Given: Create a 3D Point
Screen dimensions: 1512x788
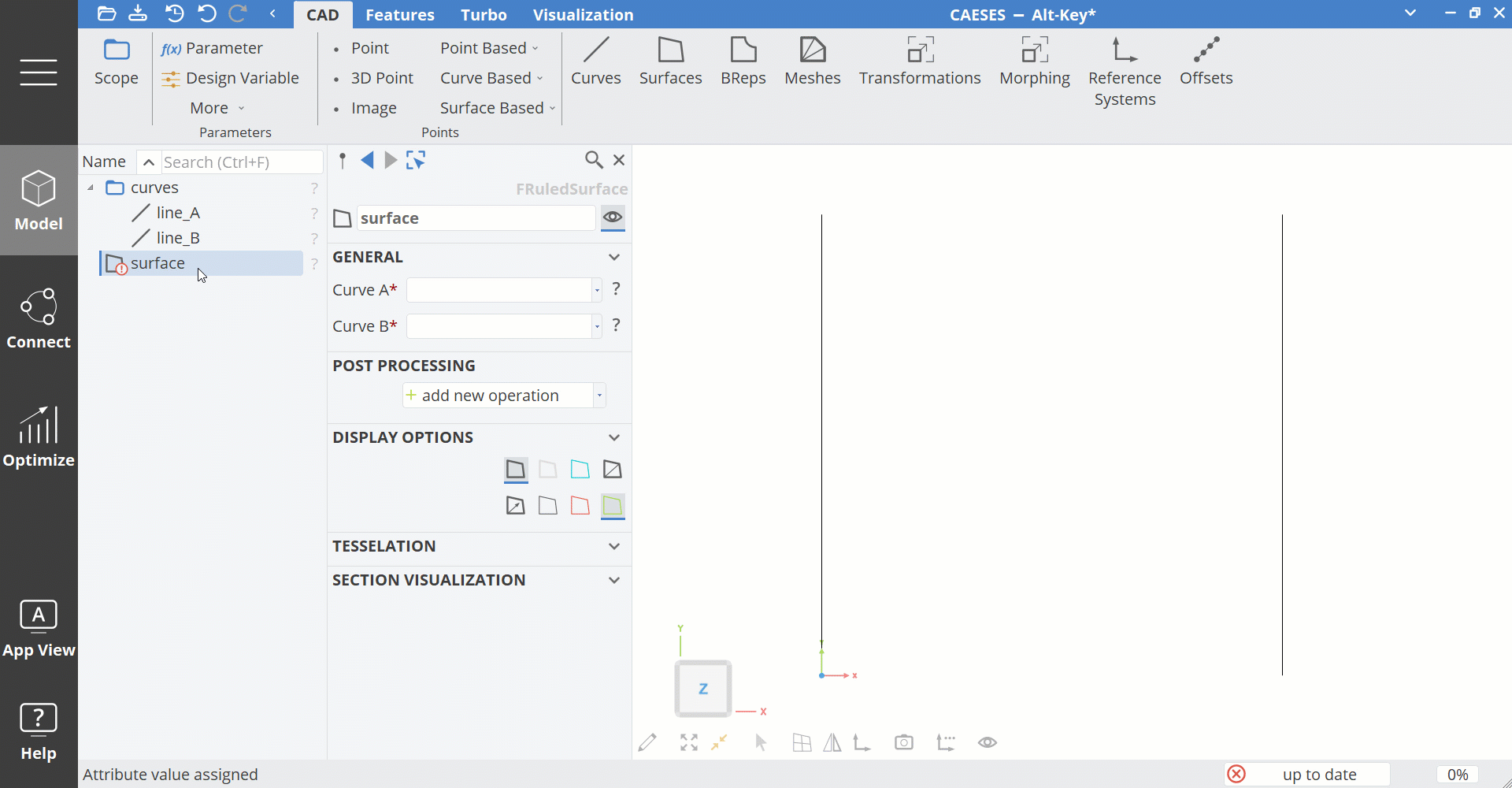Looking at the screenshot, I should coord(373,78).
